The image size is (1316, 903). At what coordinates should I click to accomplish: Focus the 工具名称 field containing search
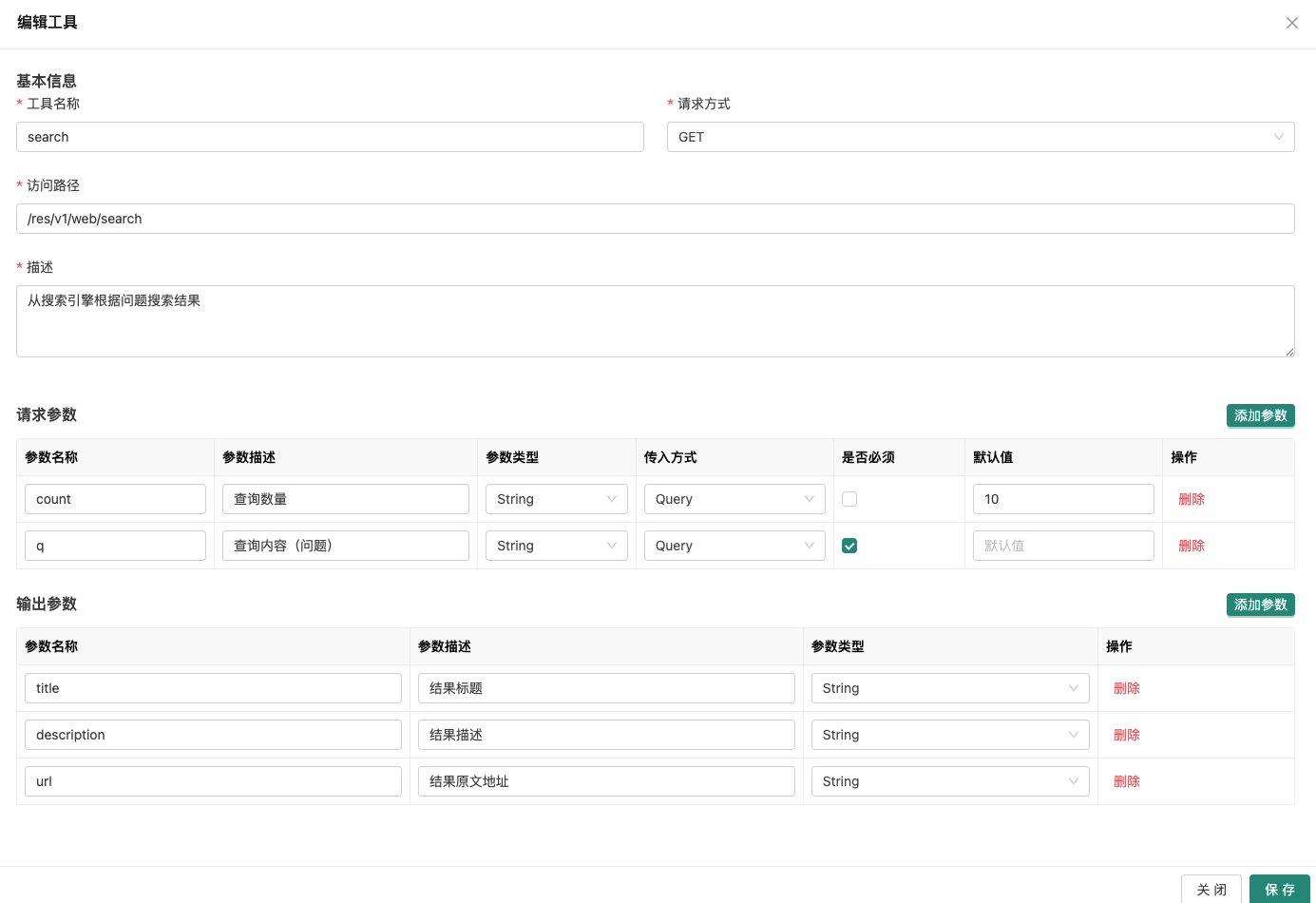(330, 137)
